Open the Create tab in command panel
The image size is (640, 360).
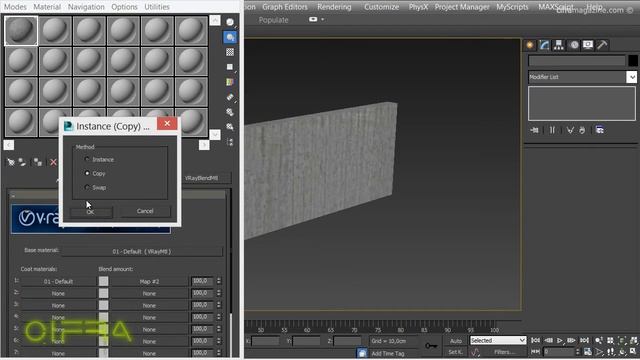coord(530,45)
